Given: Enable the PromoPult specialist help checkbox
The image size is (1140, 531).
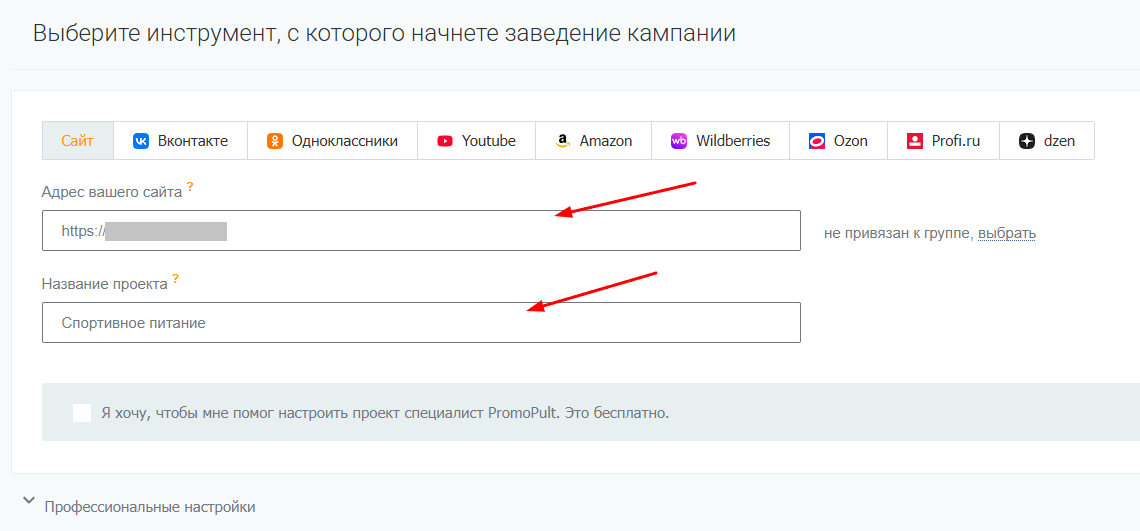Looking at the screenshot, I should coord(82,412).
